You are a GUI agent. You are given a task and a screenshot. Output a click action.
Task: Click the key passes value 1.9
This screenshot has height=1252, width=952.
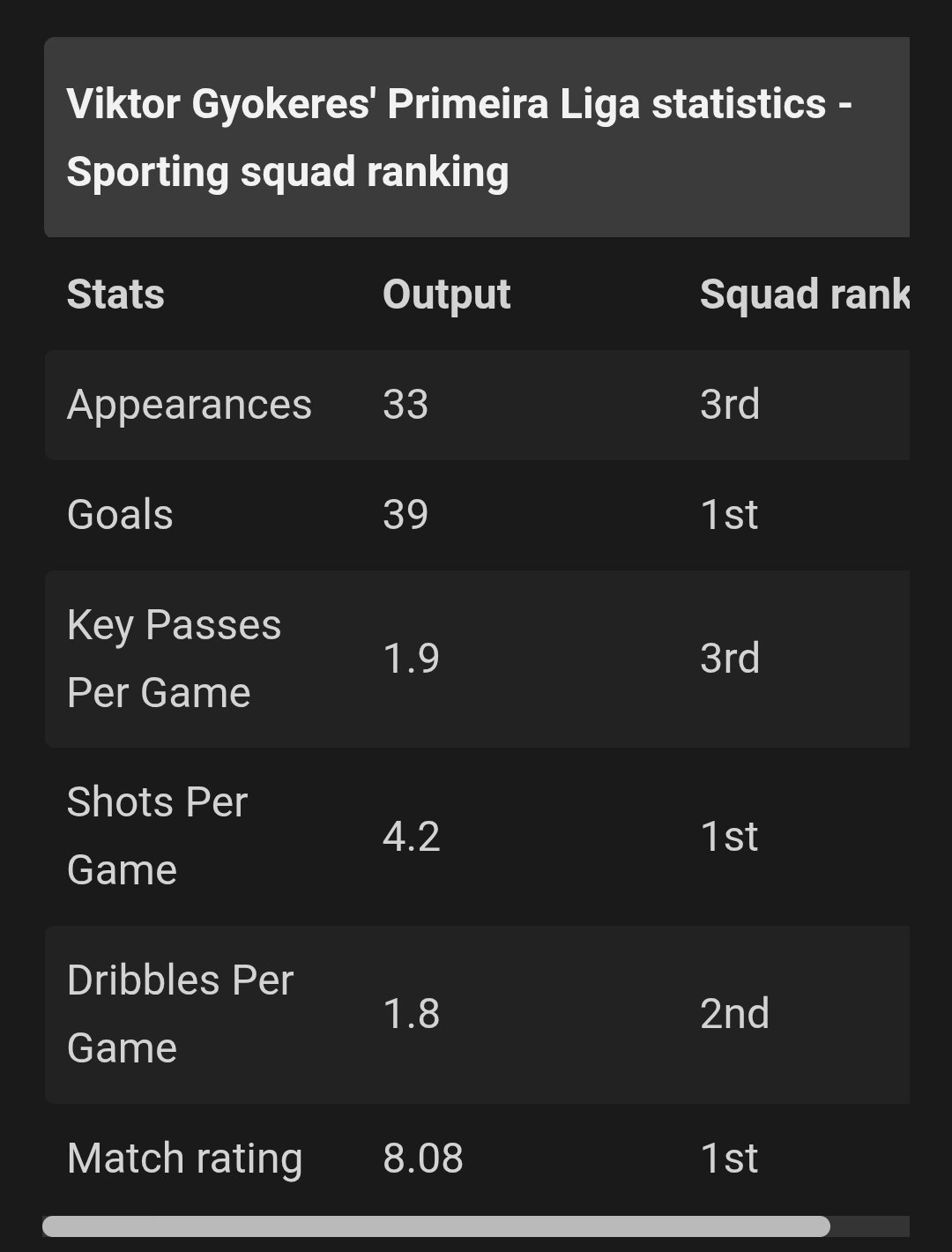(411, 659)
